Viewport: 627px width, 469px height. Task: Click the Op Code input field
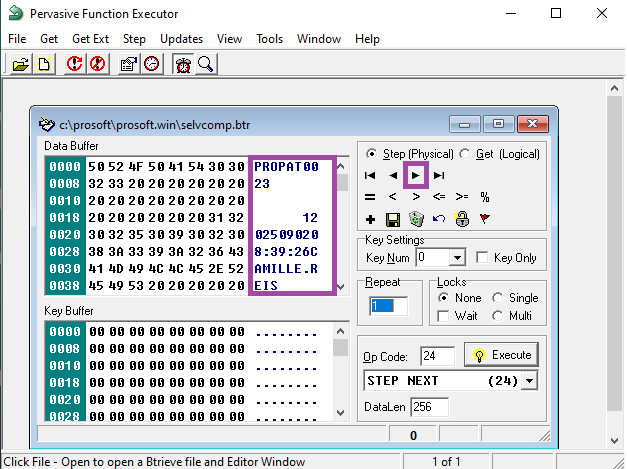(437, 355)
